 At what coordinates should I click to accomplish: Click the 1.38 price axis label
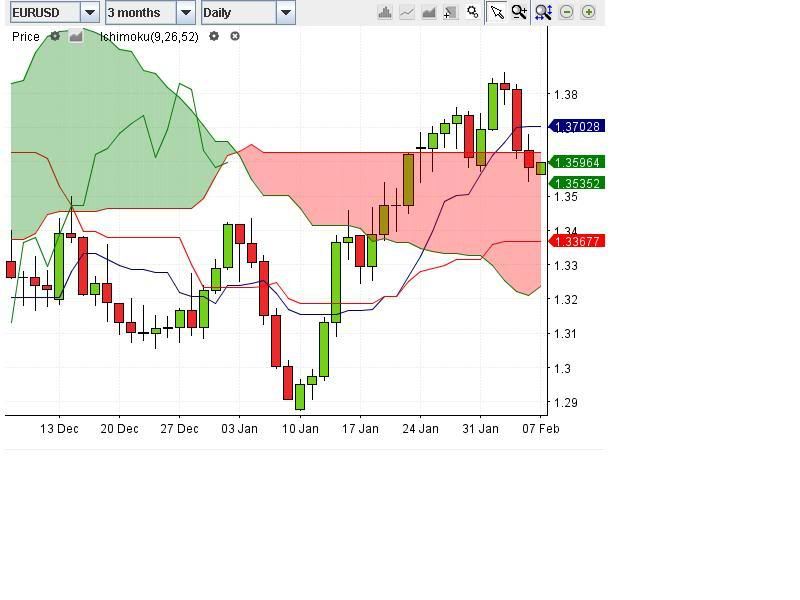566,94
